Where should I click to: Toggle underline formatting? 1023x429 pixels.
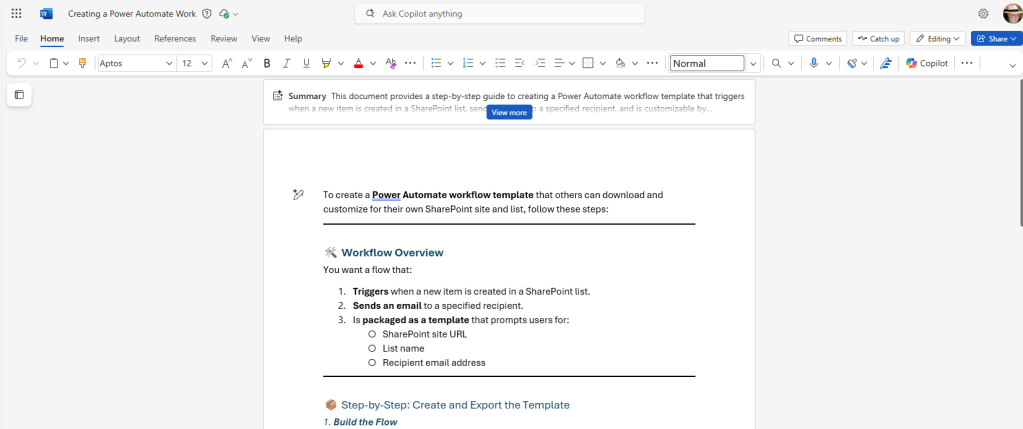tap(306, 63)
